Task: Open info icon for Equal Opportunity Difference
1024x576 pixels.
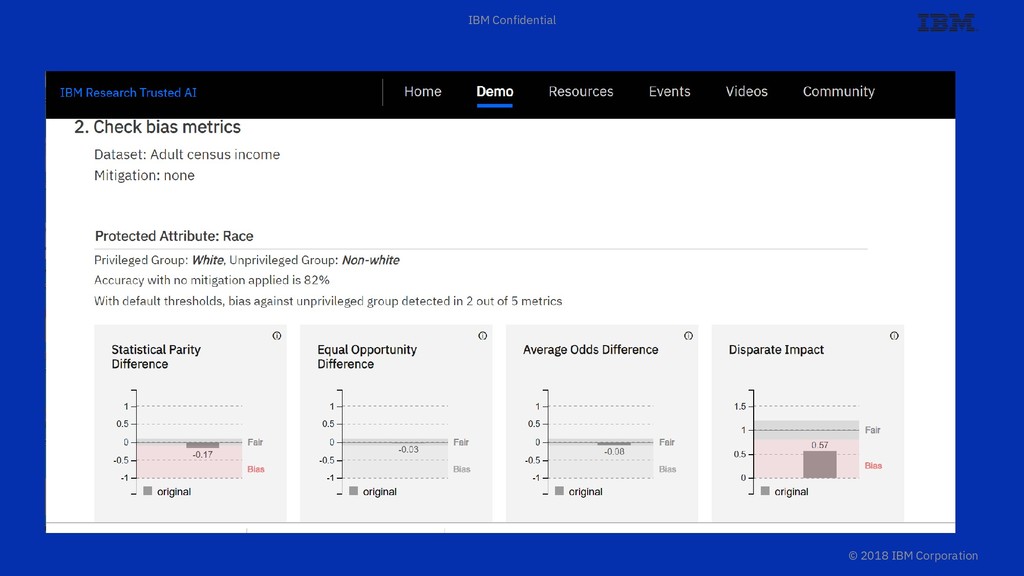Action: pos(483,336)
